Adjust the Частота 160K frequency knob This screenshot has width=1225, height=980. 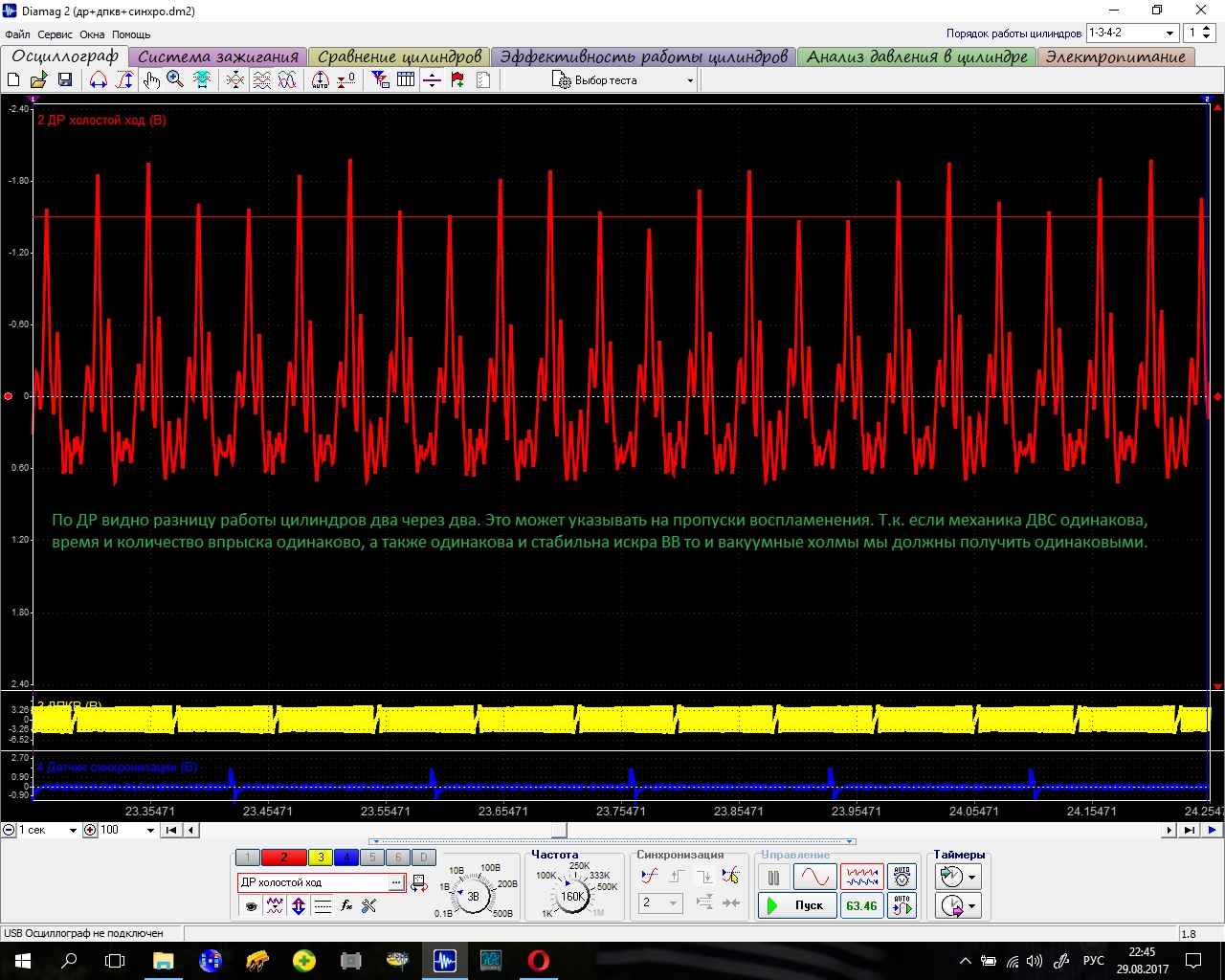click(x=572, y=897)
